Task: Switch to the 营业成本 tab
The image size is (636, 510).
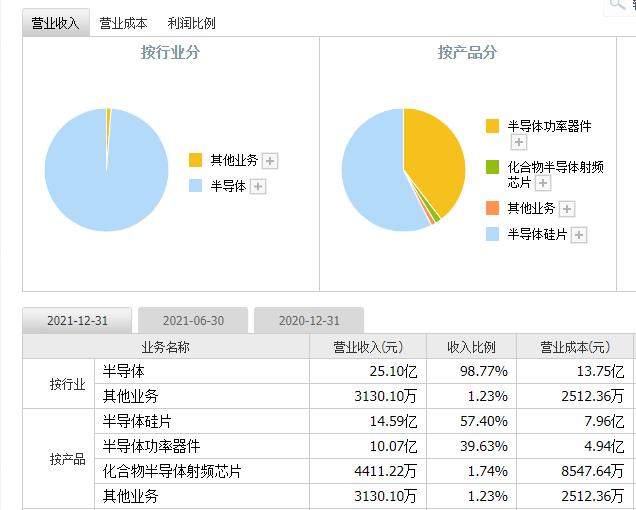Action: pos(123,23)
